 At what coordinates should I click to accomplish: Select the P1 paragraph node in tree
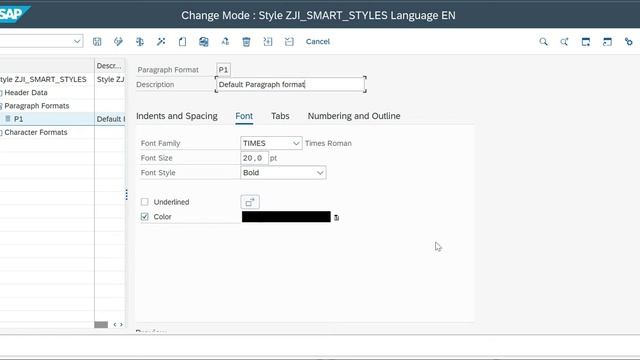coord(18,119)
